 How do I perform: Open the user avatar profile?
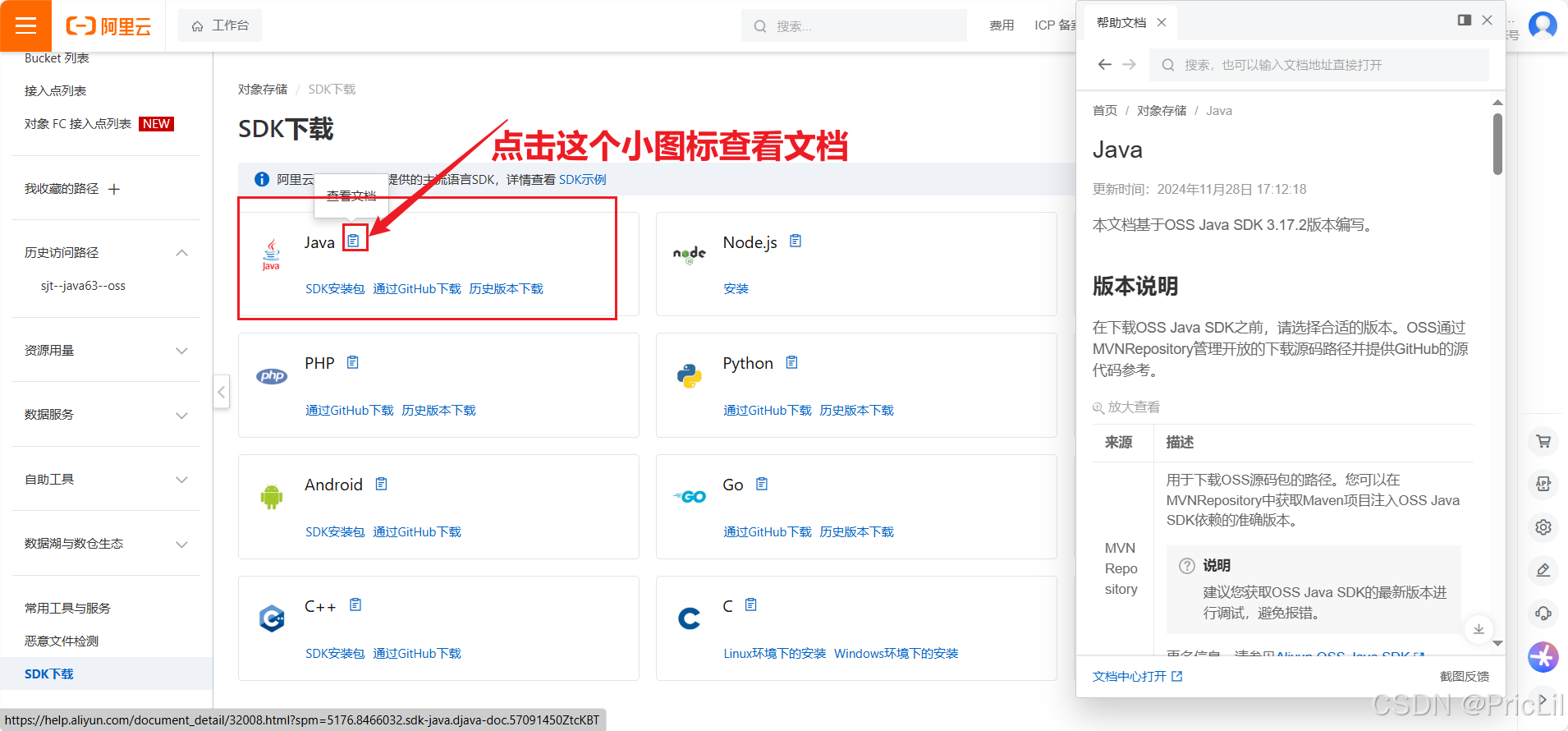(1543, 25)
